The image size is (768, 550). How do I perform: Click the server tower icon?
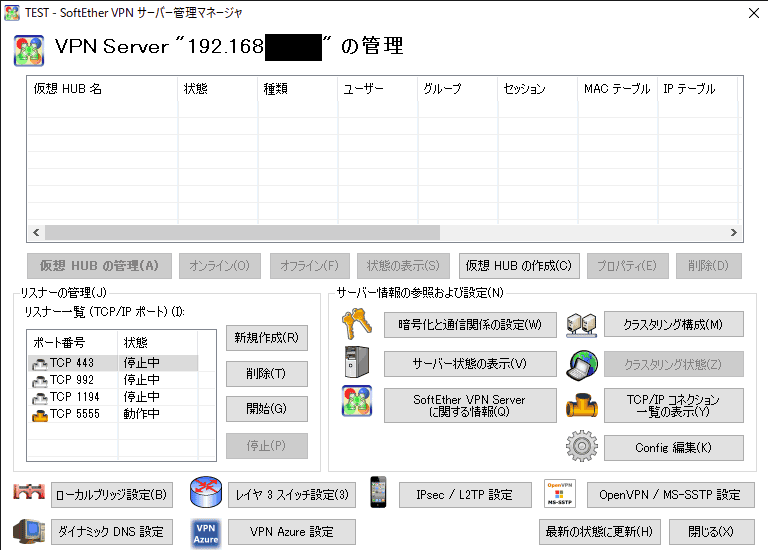point(357,362)
